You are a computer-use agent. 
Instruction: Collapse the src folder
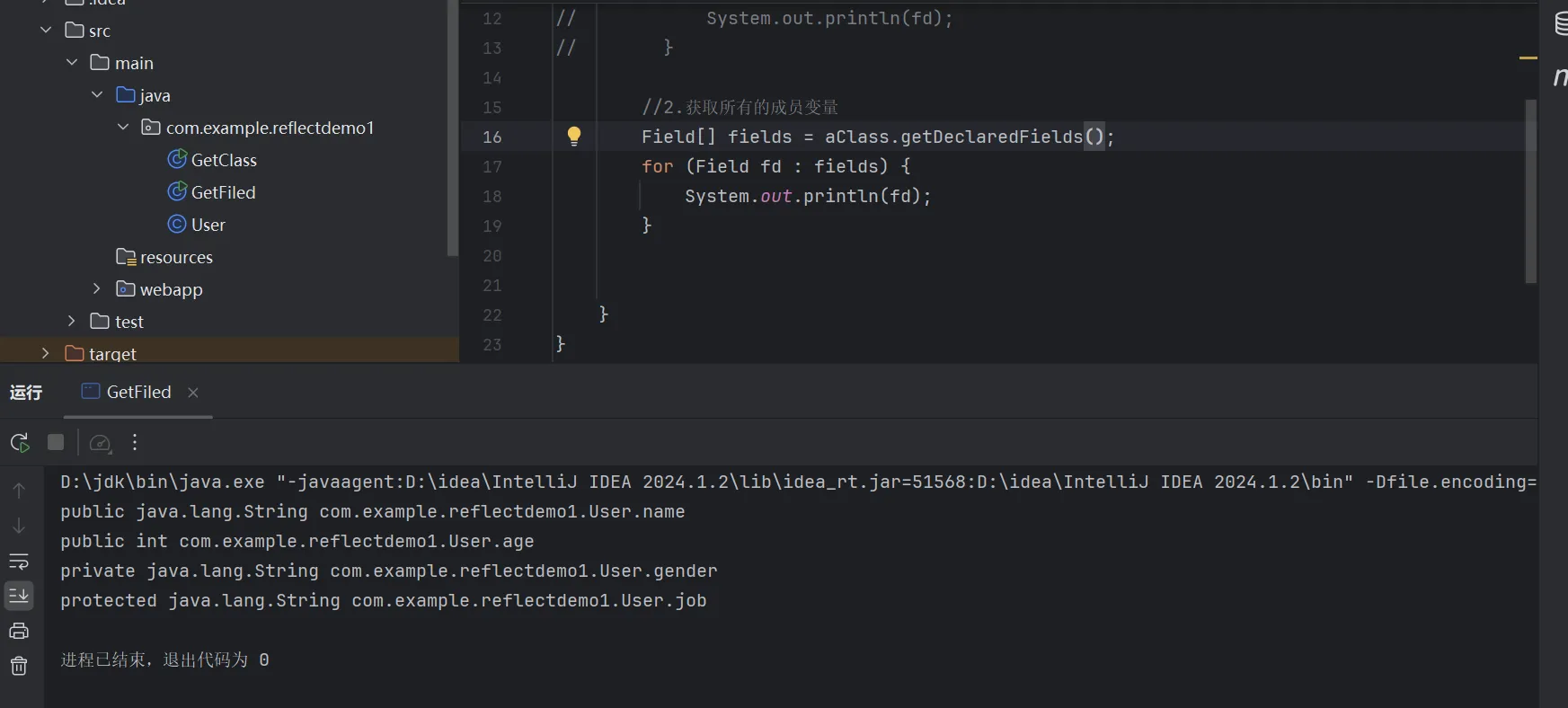(46, 31)
